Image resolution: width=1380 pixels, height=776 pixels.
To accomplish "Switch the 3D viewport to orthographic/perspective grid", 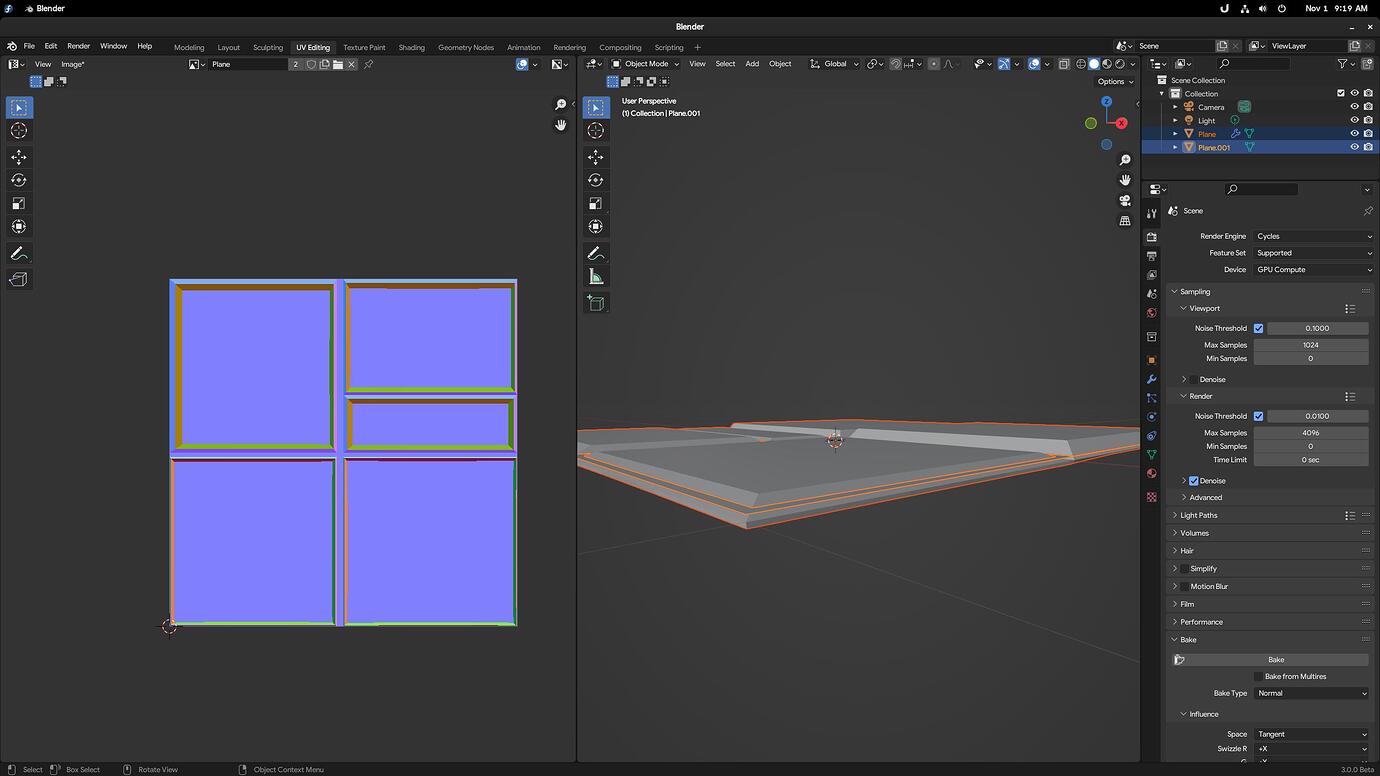I will [1125, 220].
